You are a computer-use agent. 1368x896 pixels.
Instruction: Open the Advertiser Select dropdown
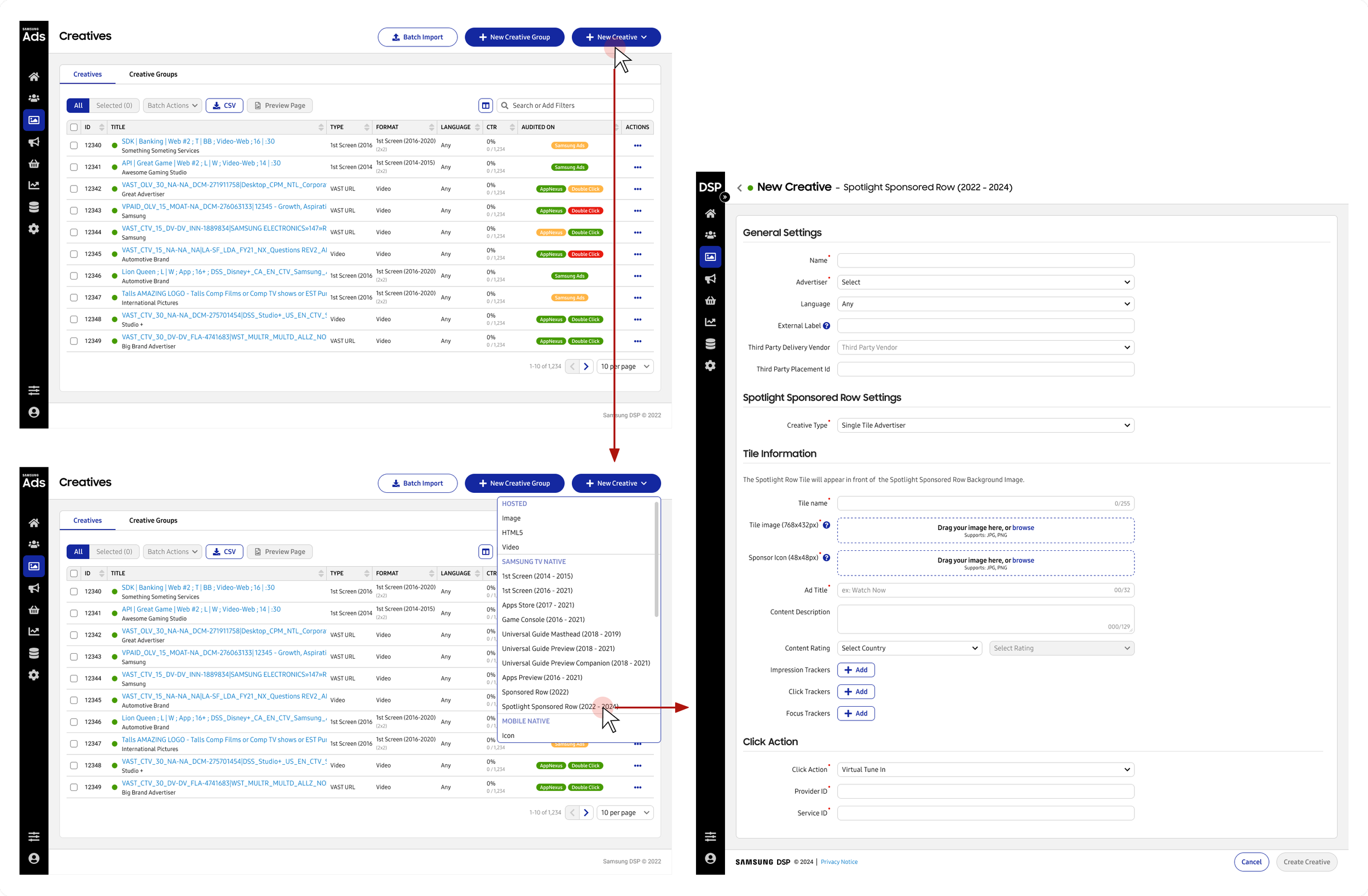pyautogui.click(x=984, y=282)
